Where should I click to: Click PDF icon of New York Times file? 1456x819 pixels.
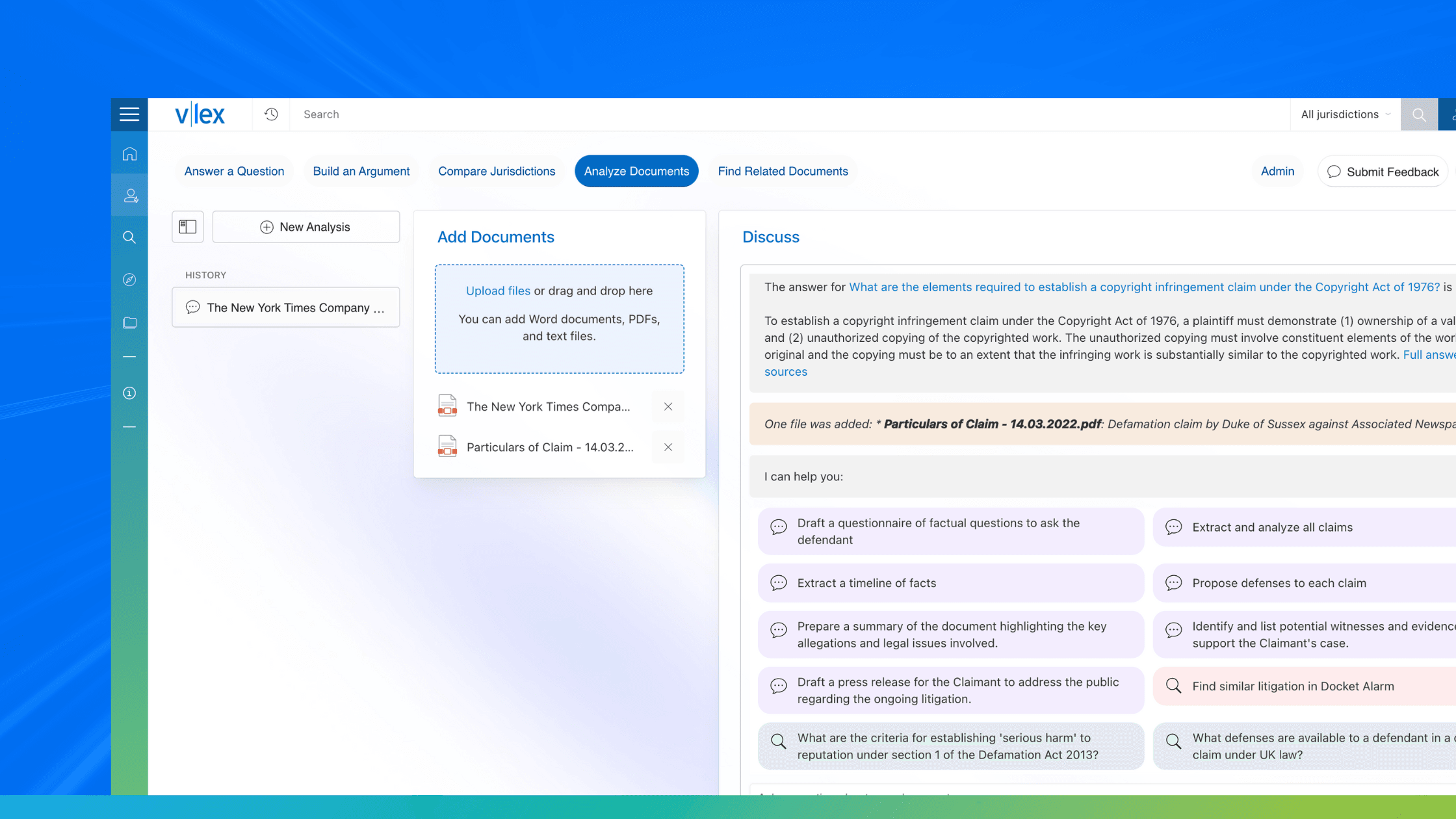[x=447, y=406]
